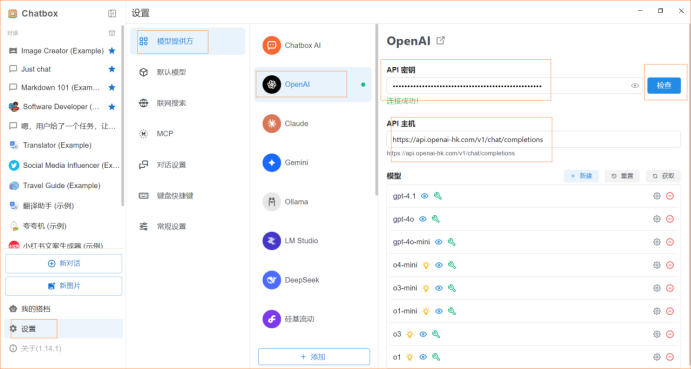The width and height of the screenshot is (691, 369).
Task: Open the 键盘快捷键 settings tab
Action: 187,195
